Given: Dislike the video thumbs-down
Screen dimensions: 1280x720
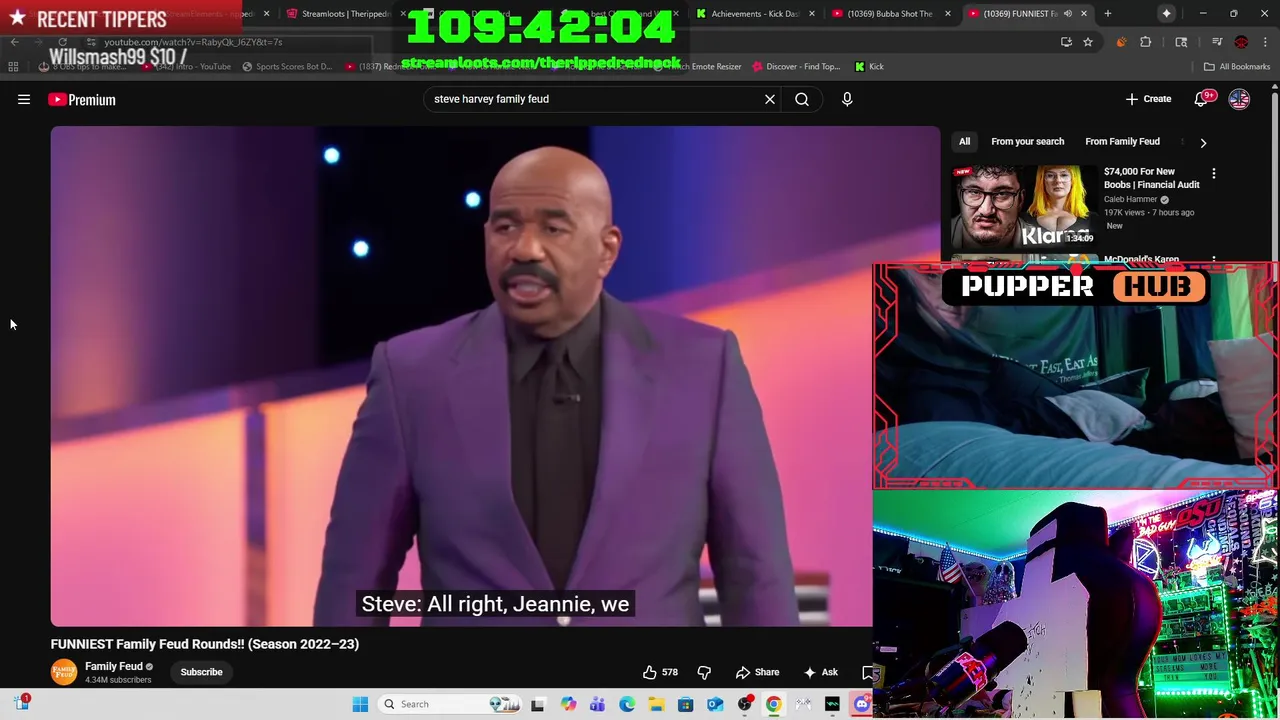Looking at the screenshot, I should coord(704,672).
